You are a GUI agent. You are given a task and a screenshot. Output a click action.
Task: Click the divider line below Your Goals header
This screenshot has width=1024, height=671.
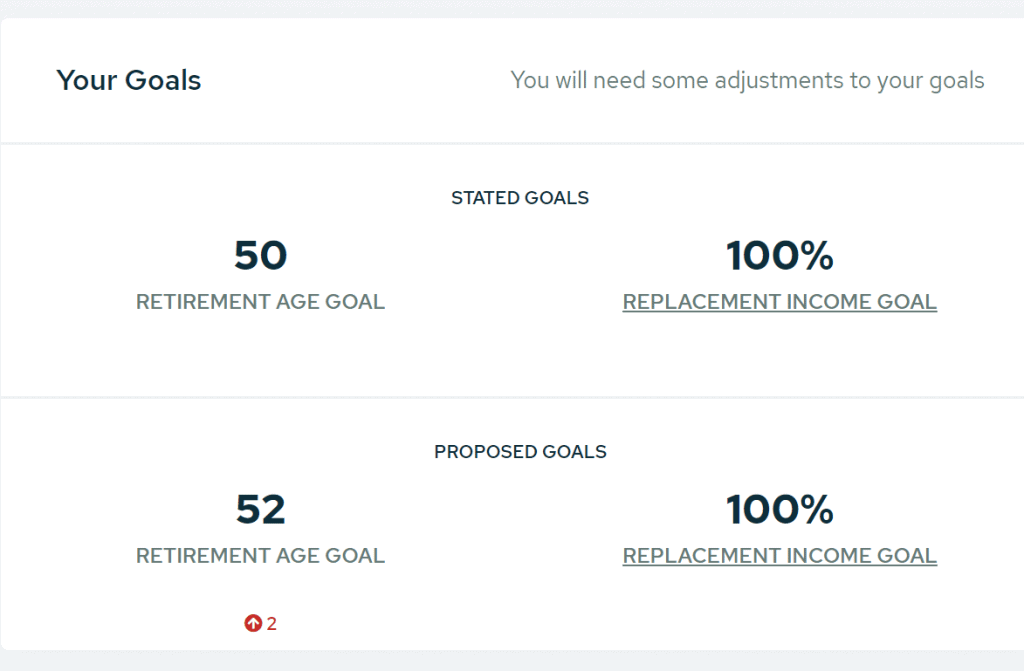point(512,143)
